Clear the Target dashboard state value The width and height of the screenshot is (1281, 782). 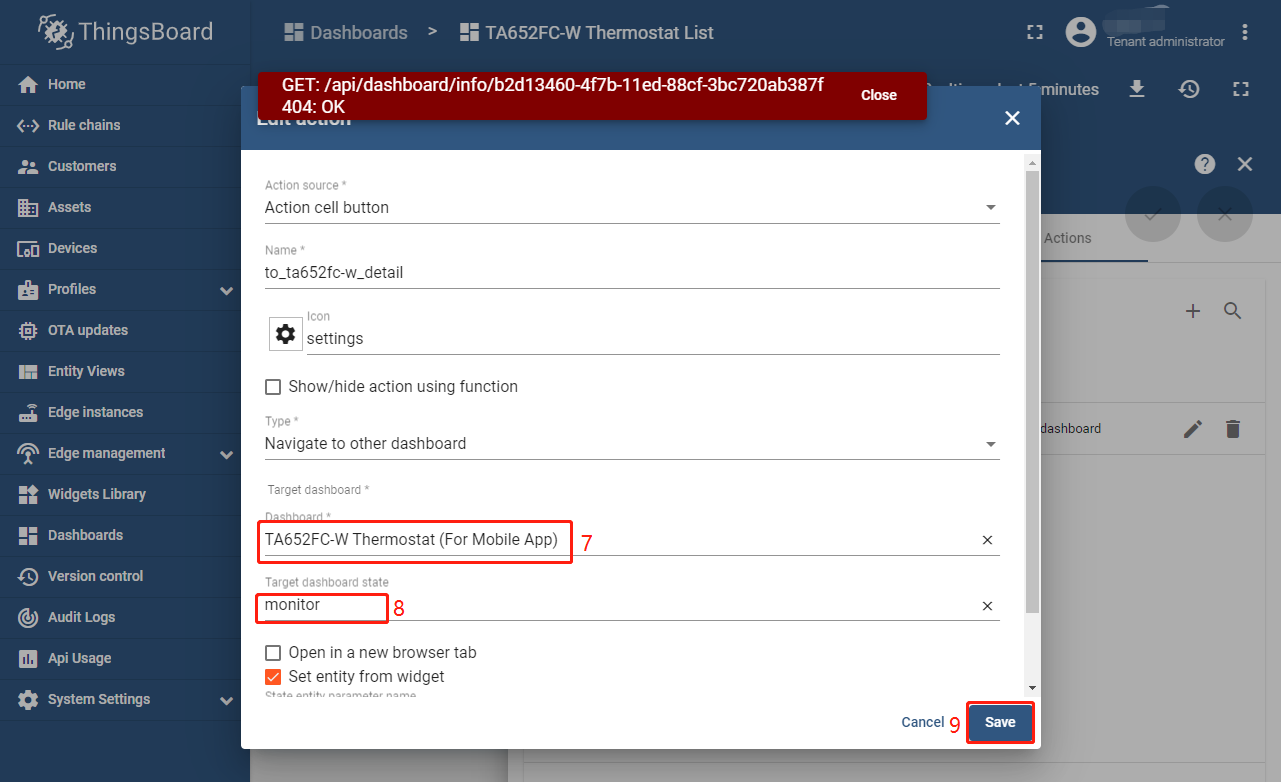987,606
